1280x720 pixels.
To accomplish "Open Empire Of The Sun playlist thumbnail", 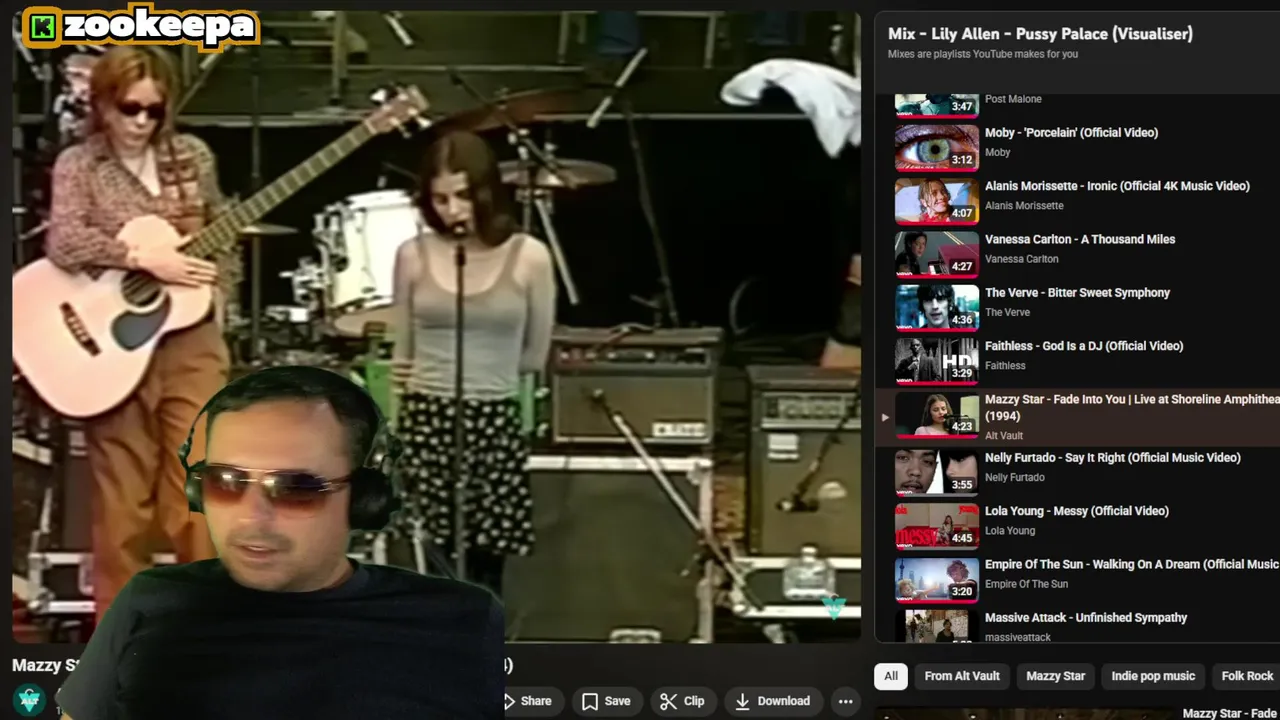I will tap(937, 579).
